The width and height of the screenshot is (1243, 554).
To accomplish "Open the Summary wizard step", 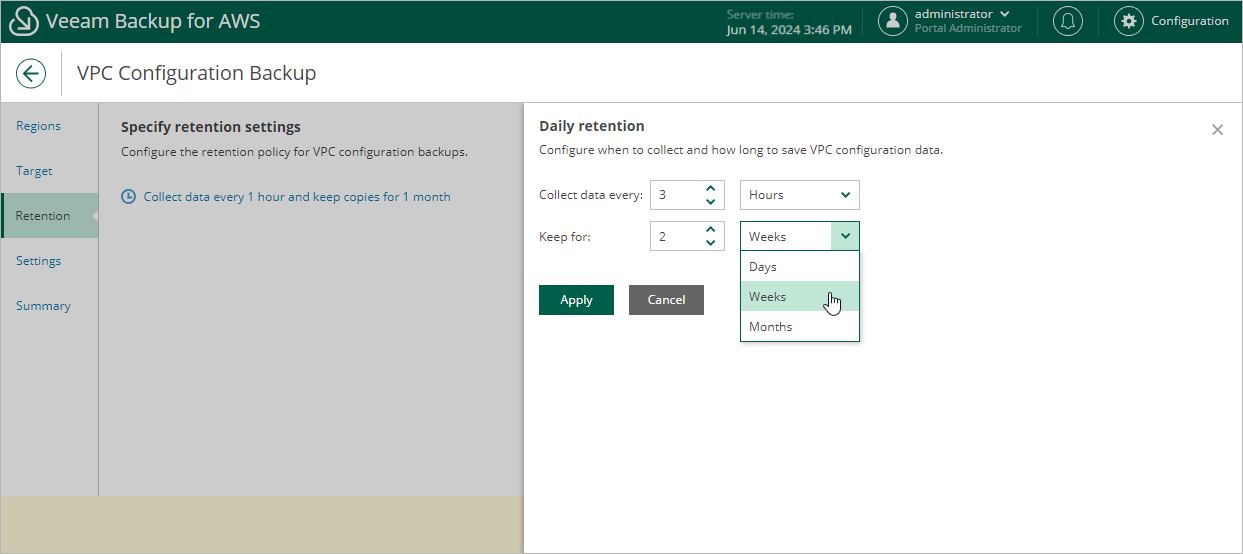I will click(49, 306).
